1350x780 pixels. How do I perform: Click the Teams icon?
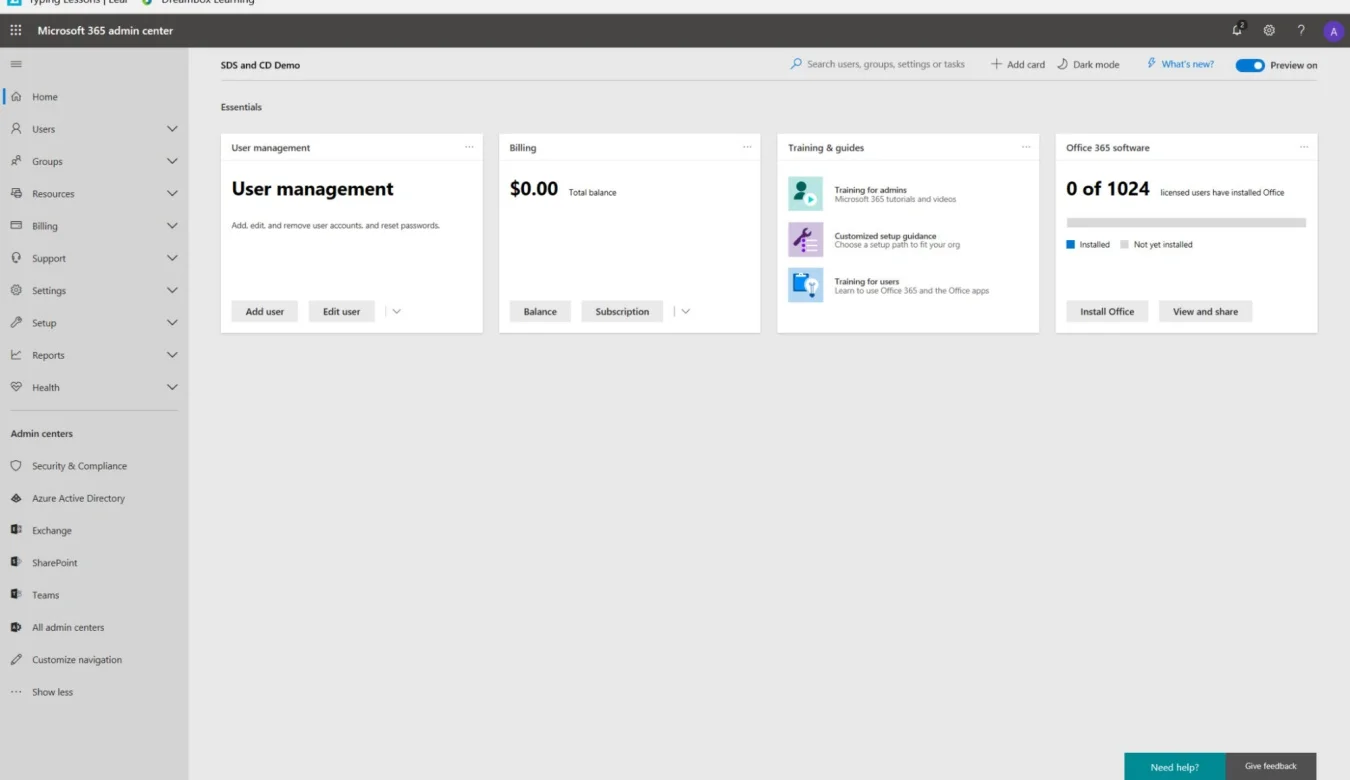tap(16, 595)
